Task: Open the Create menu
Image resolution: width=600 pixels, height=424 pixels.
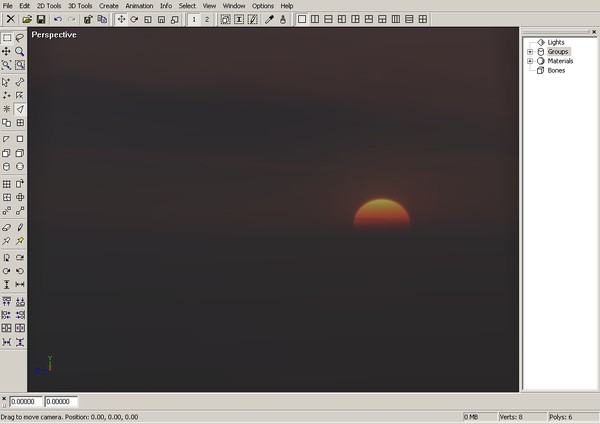Action: pyautogui.click(x=109, y=6)
